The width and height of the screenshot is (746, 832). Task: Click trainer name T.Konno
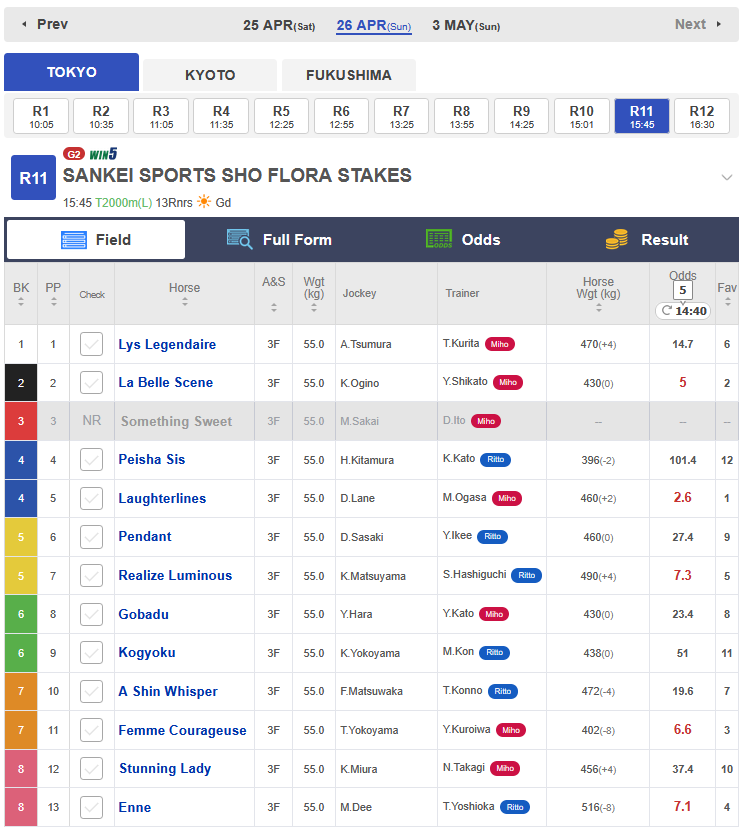click(462, 690)
